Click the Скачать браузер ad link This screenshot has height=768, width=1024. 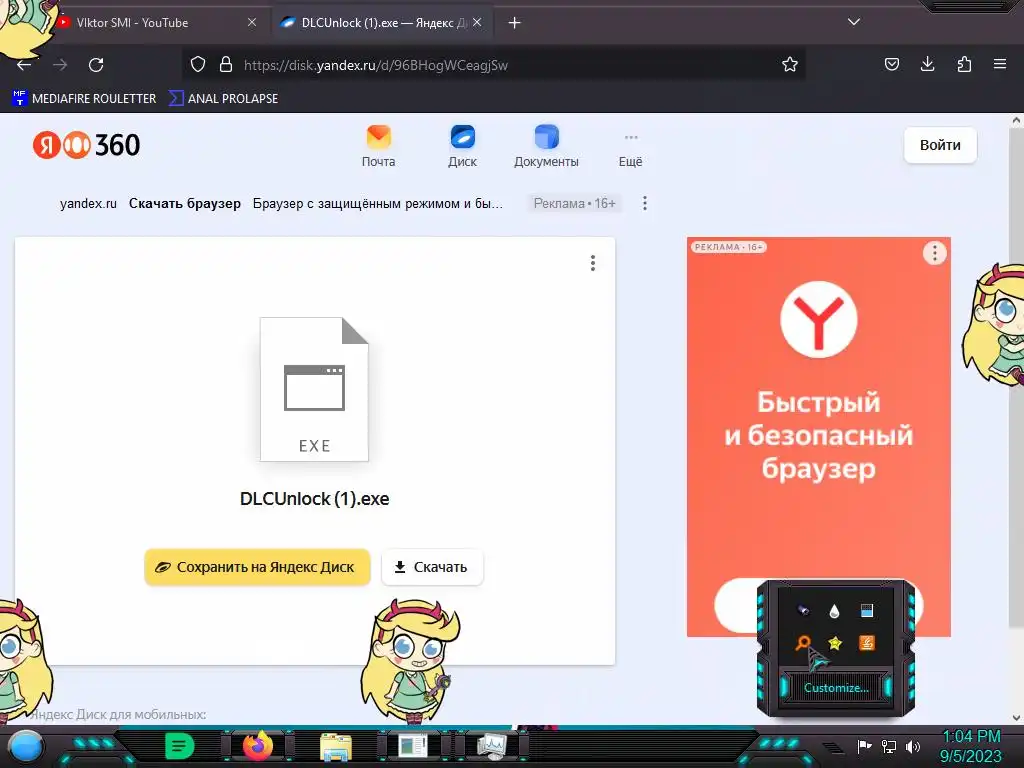(x=185, y=203)
